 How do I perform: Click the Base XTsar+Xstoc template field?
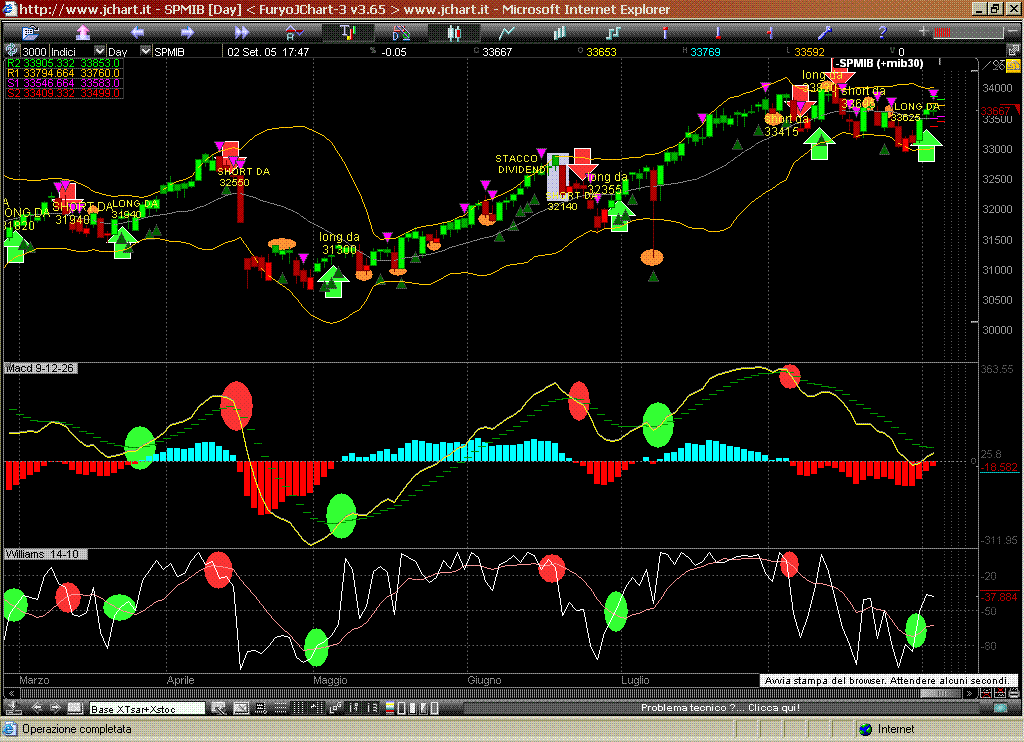point(147,708)
